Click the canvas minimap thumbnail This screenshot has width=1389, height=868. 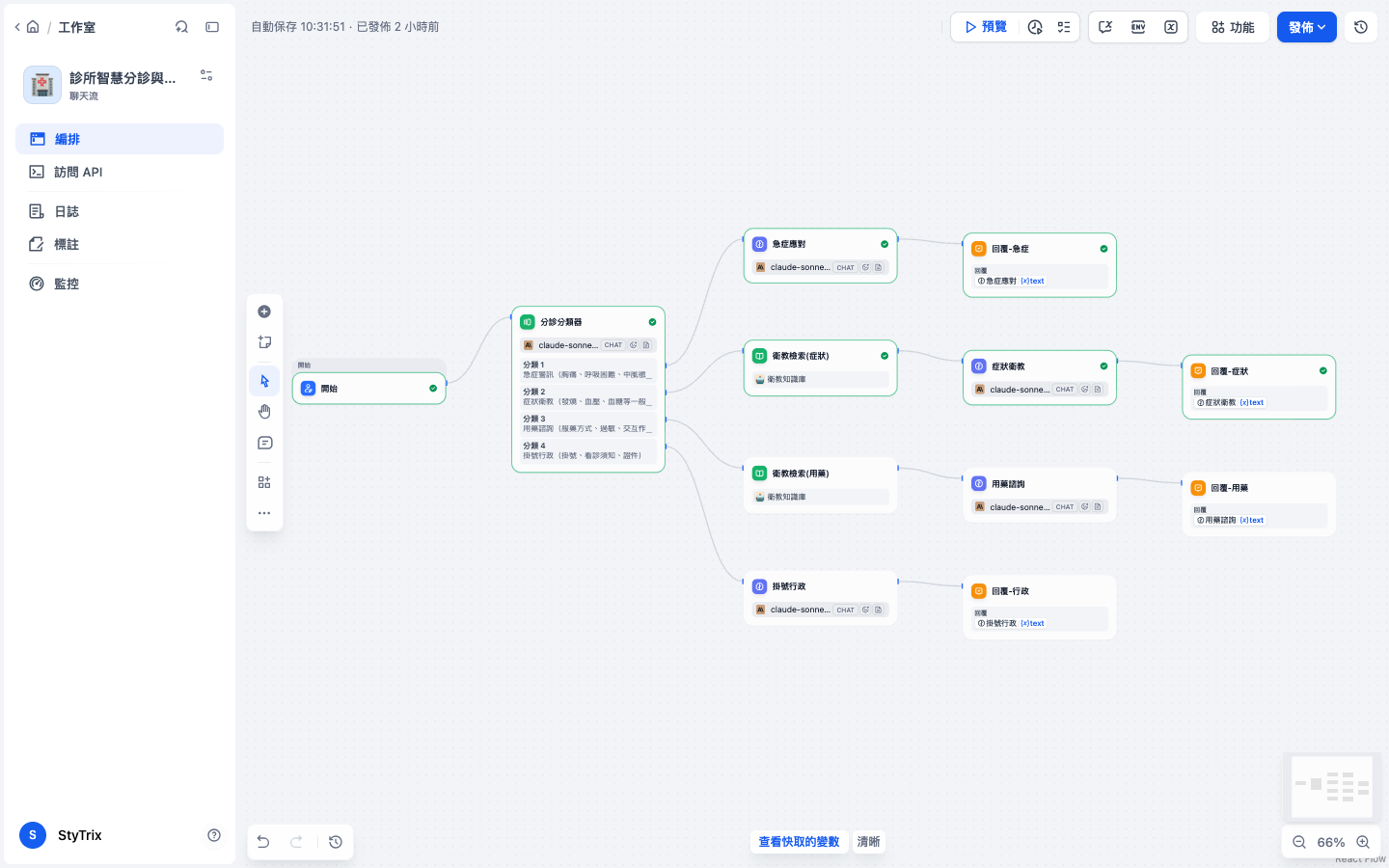pyautogui.click(x=1332, y=787)
